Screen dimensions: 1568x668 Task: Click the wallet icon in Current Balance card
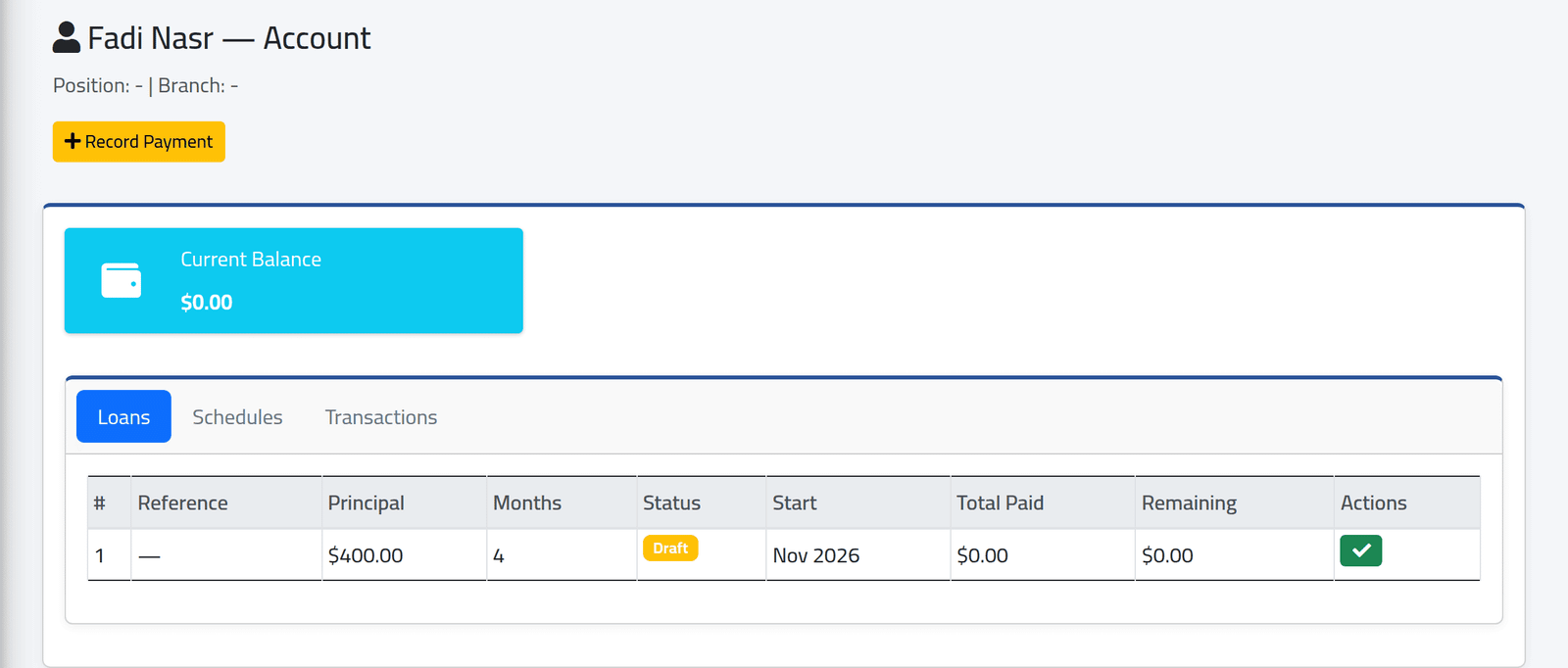[x=122, y=280]
